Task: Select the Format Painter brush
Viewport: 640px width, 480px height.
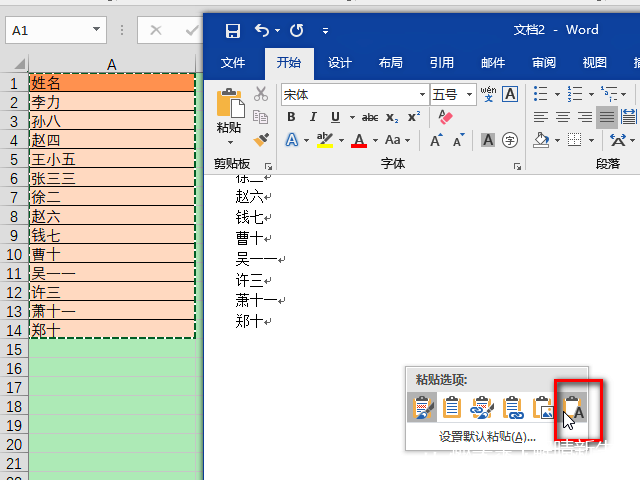Action: click(261, 140)
